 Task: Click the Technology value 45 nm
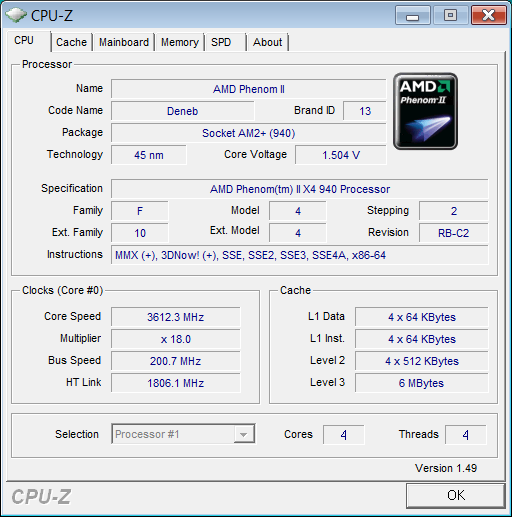point(149,155)
